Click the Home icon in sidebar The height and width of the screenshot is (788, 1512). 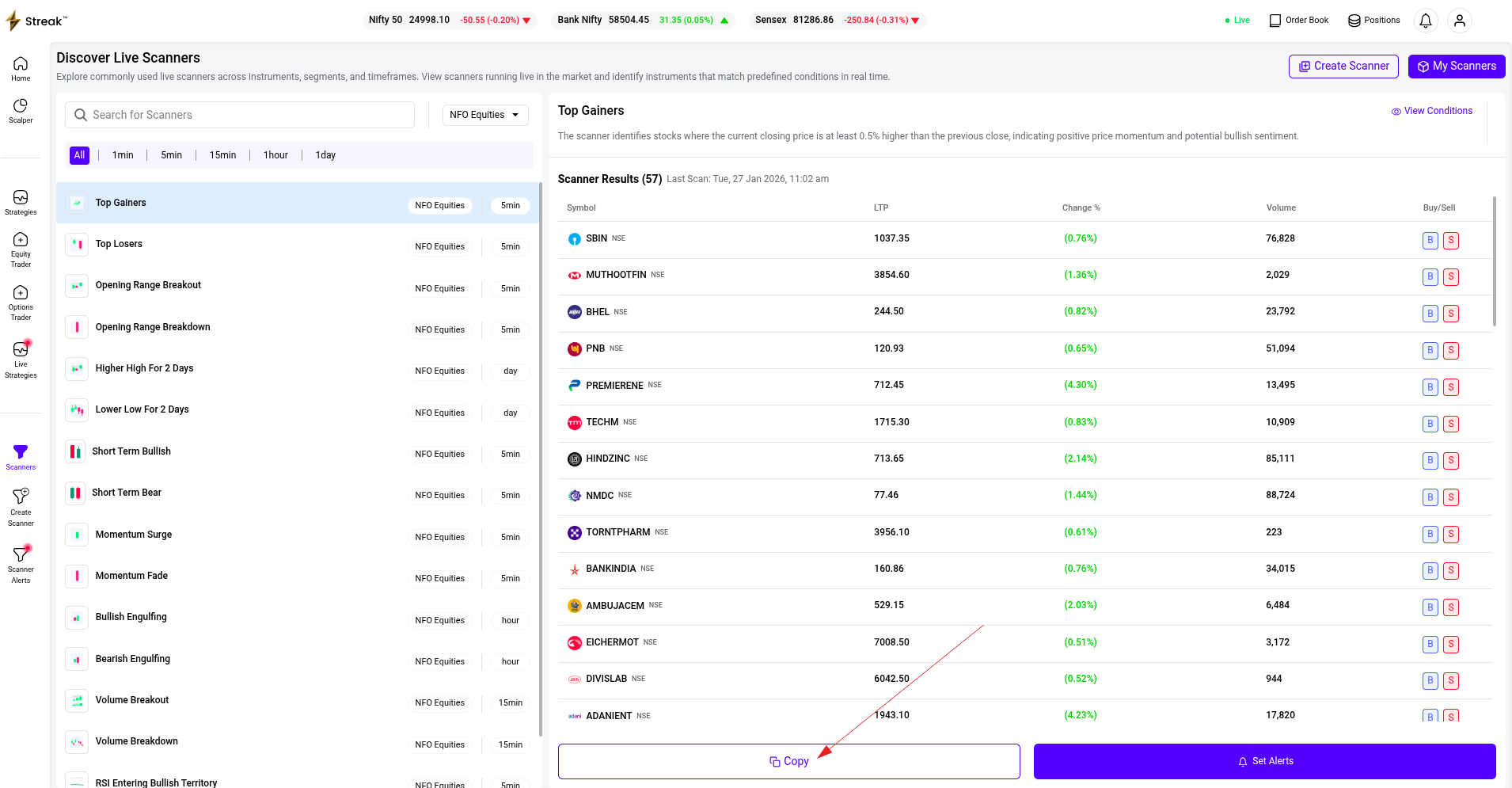tap(21, 69)
